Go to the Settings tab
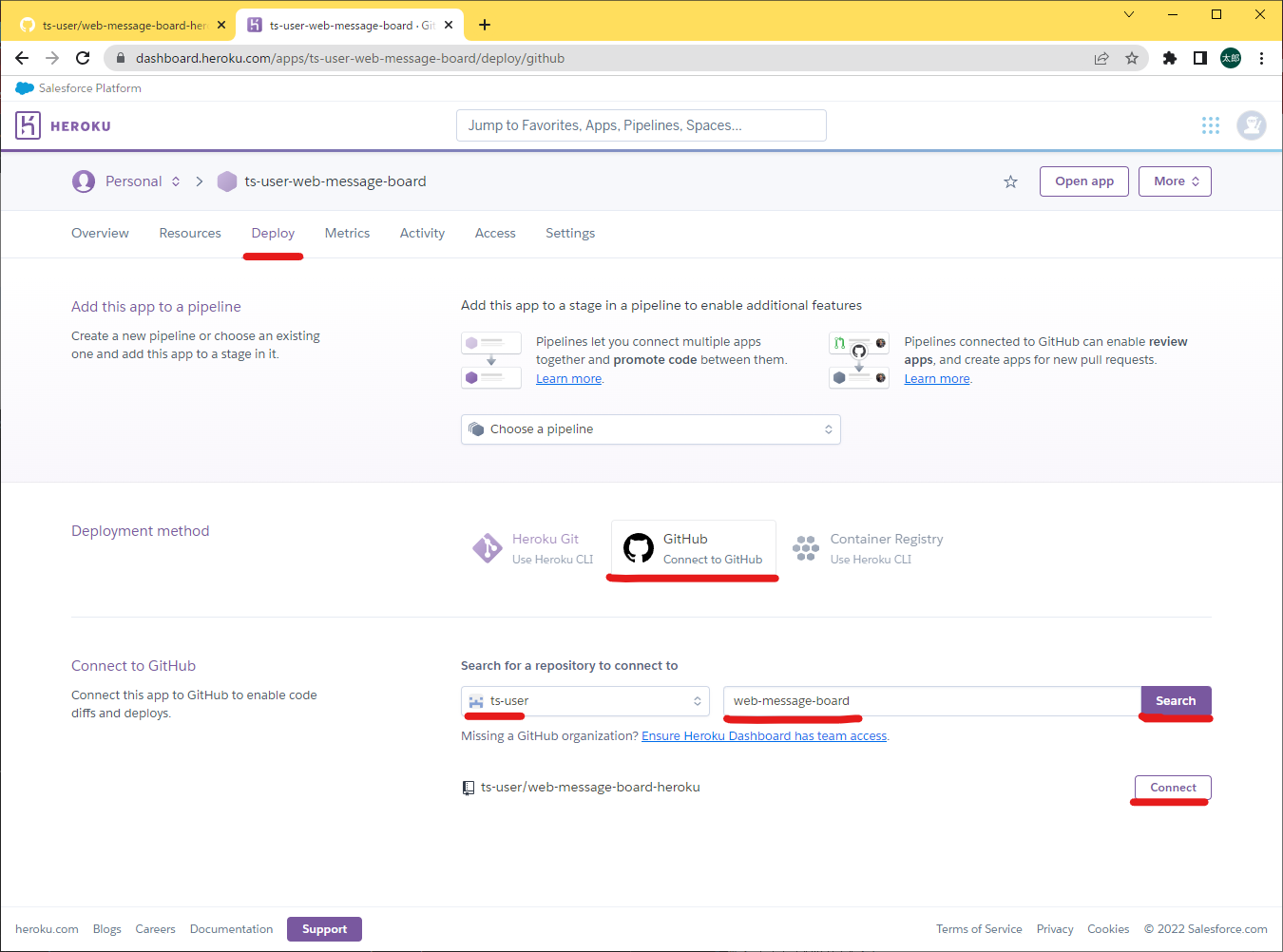This screenshot has width=1283, height=952. pos(570,233)
